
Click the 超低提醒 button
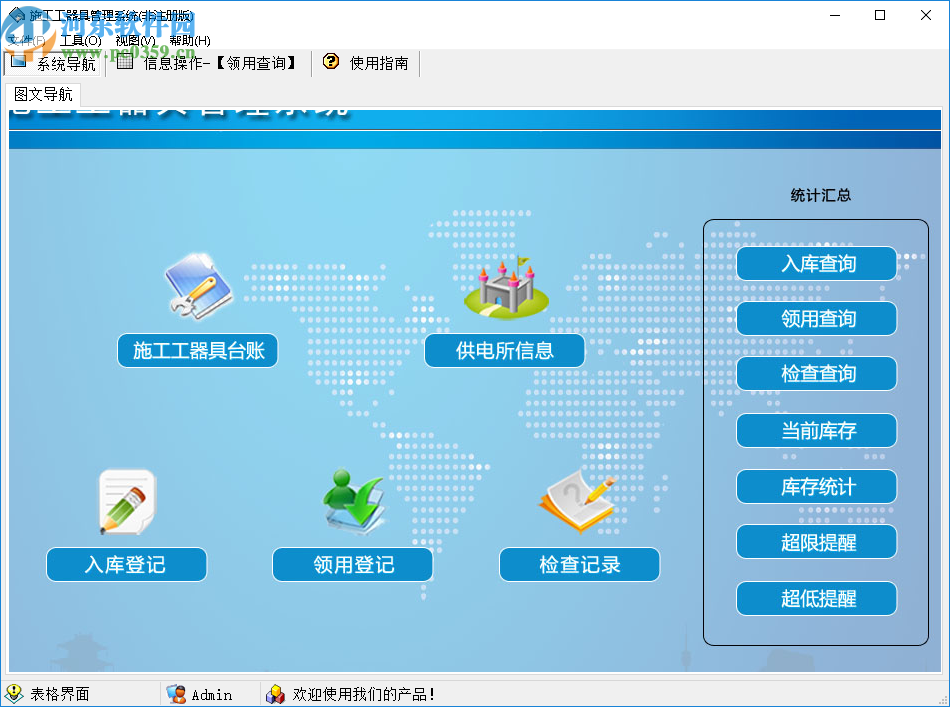(817, 599)
